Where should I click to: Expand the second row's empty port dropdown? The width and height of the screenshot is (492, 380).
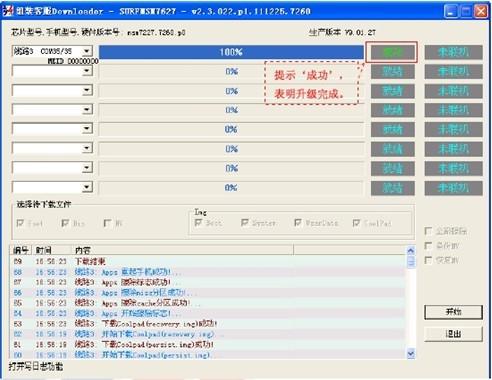[87, 71]
